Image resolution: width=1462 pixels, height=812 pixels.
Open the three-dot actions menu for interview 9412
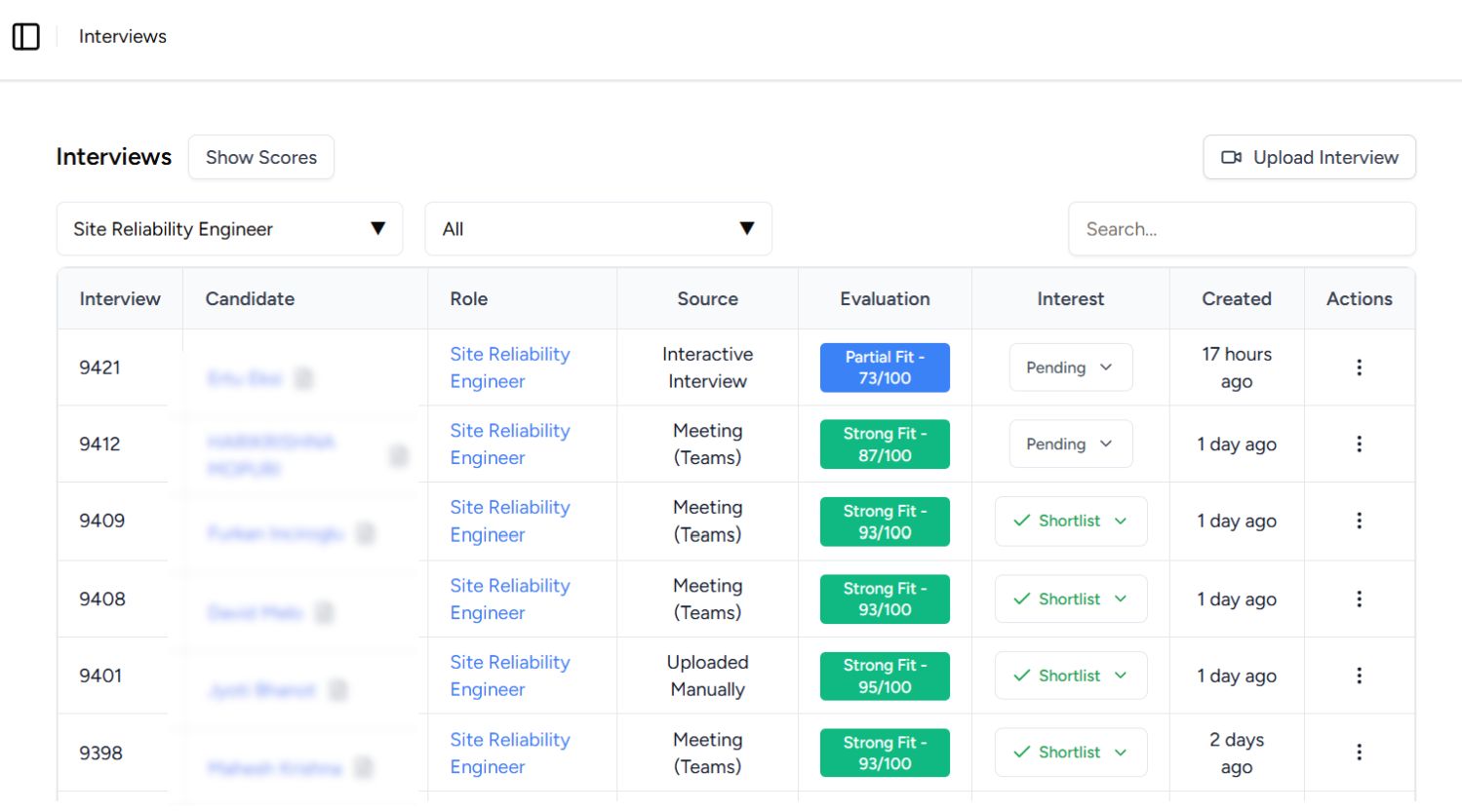coord(1359,444)
